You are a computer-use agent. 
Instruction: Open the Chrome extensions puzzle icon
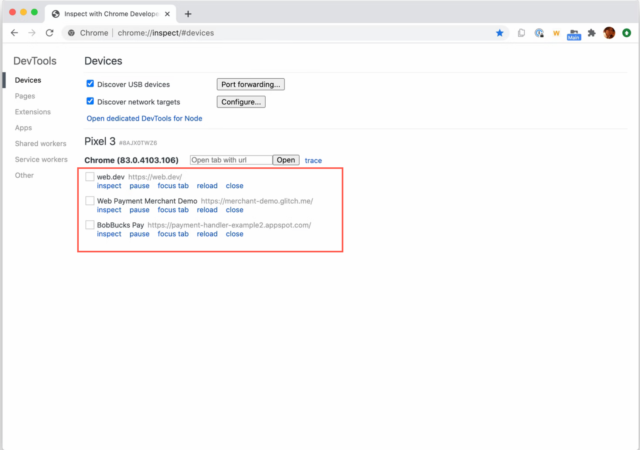592,33
